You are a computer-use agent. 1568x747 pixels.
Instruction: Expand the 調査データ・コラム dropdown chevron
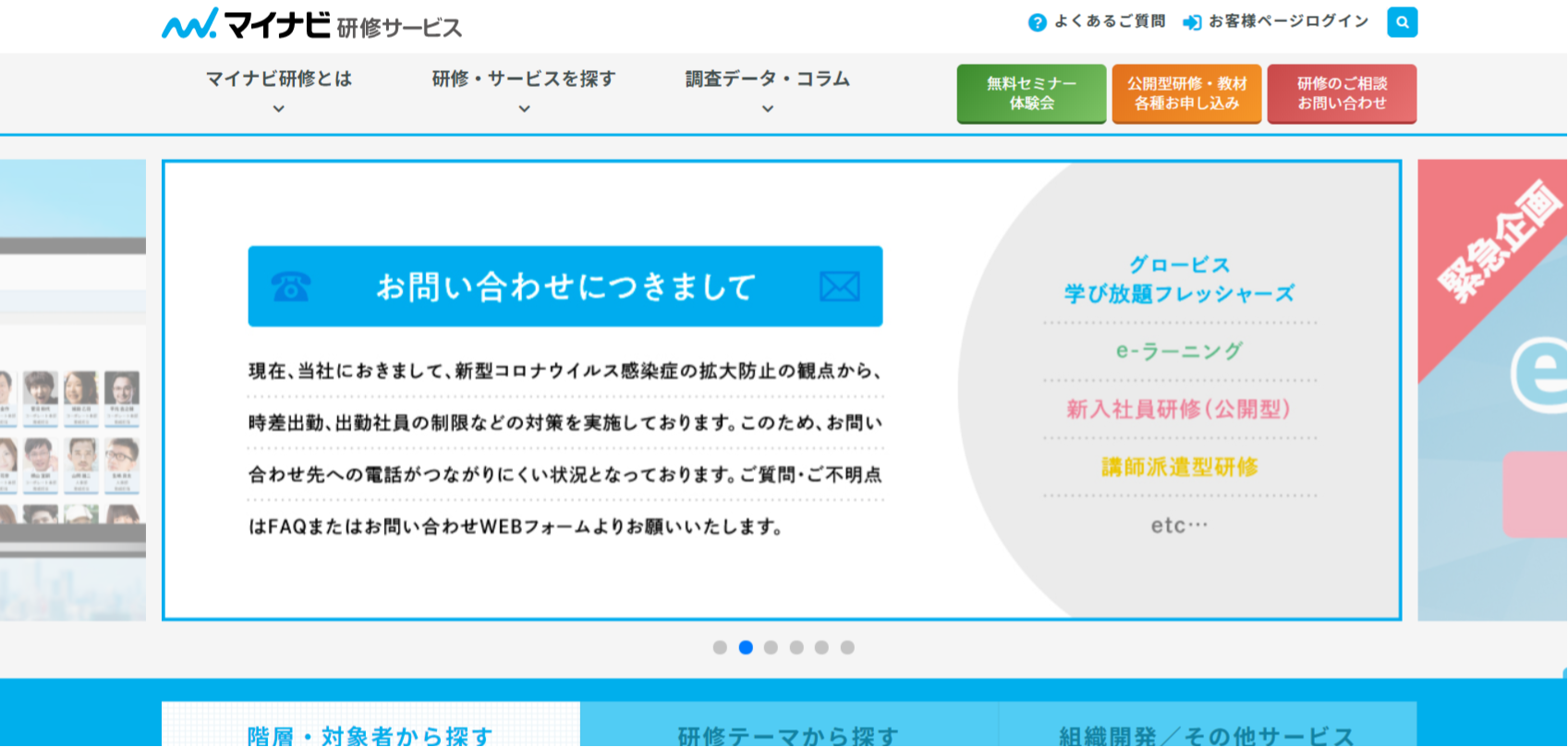(x=767, y=109)
